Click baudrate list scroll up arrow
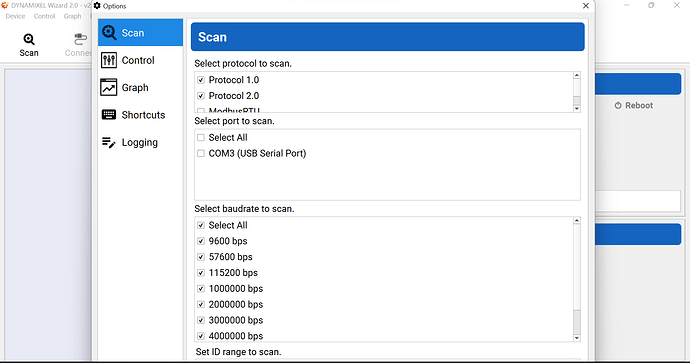690x363 pixels. coord(577,220)
